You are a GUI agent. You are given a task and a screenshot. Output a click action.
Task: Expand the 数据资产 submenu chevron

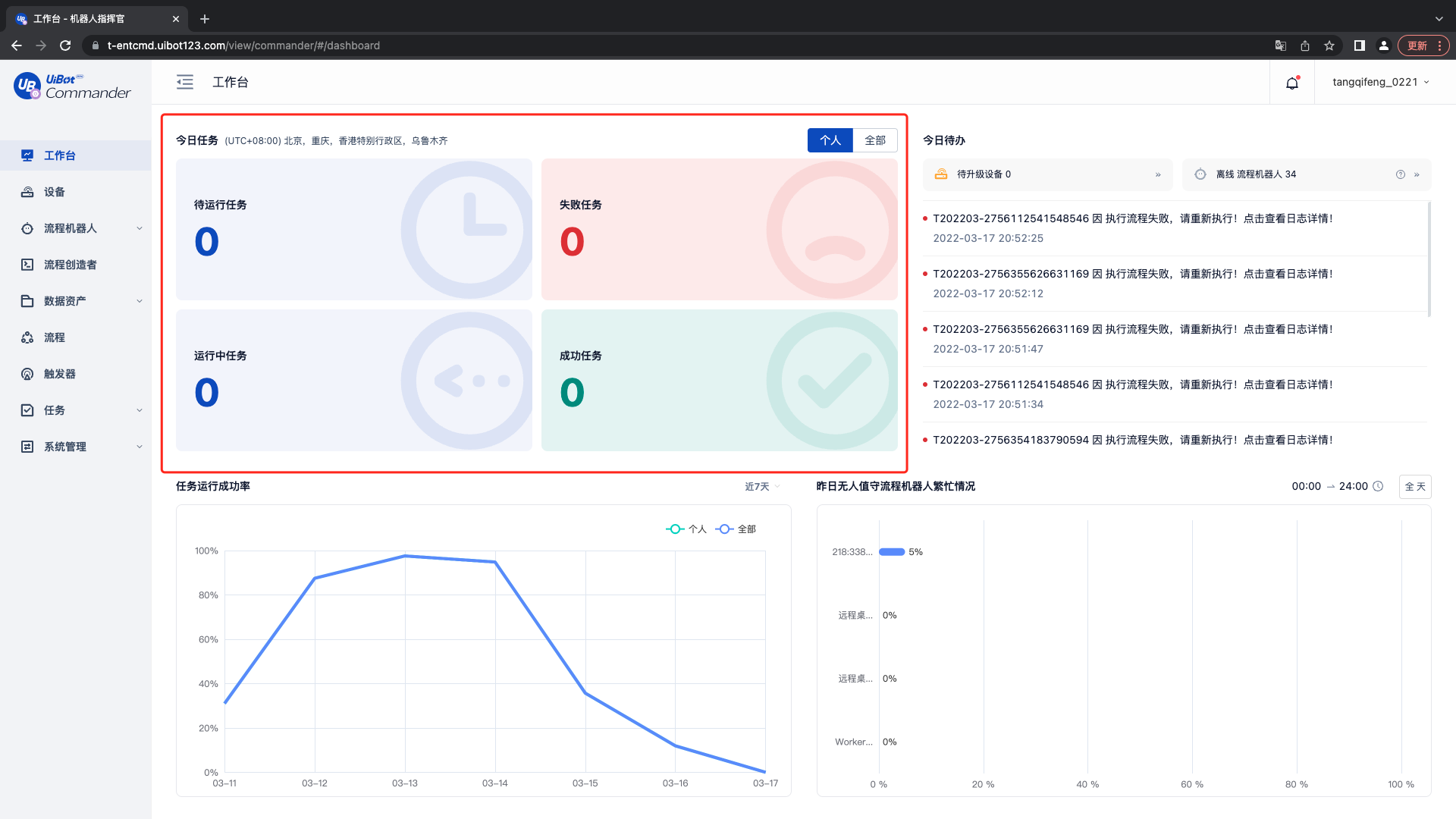tap(140, 301)
